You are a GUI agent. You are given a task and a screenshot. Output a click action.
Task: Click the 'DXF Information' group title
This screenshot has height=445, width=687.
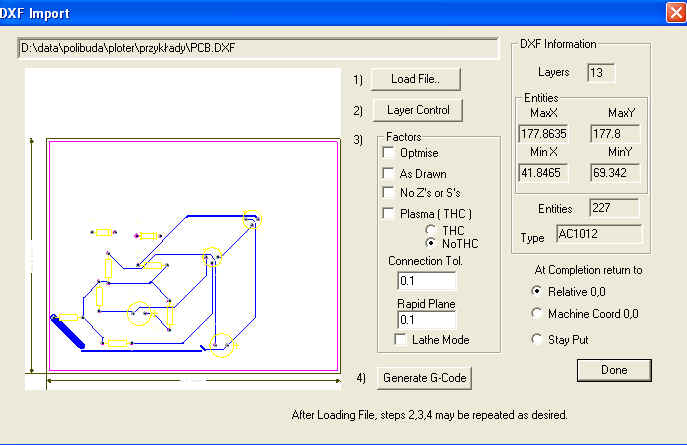pyautogui.click(x=558, y=44)
